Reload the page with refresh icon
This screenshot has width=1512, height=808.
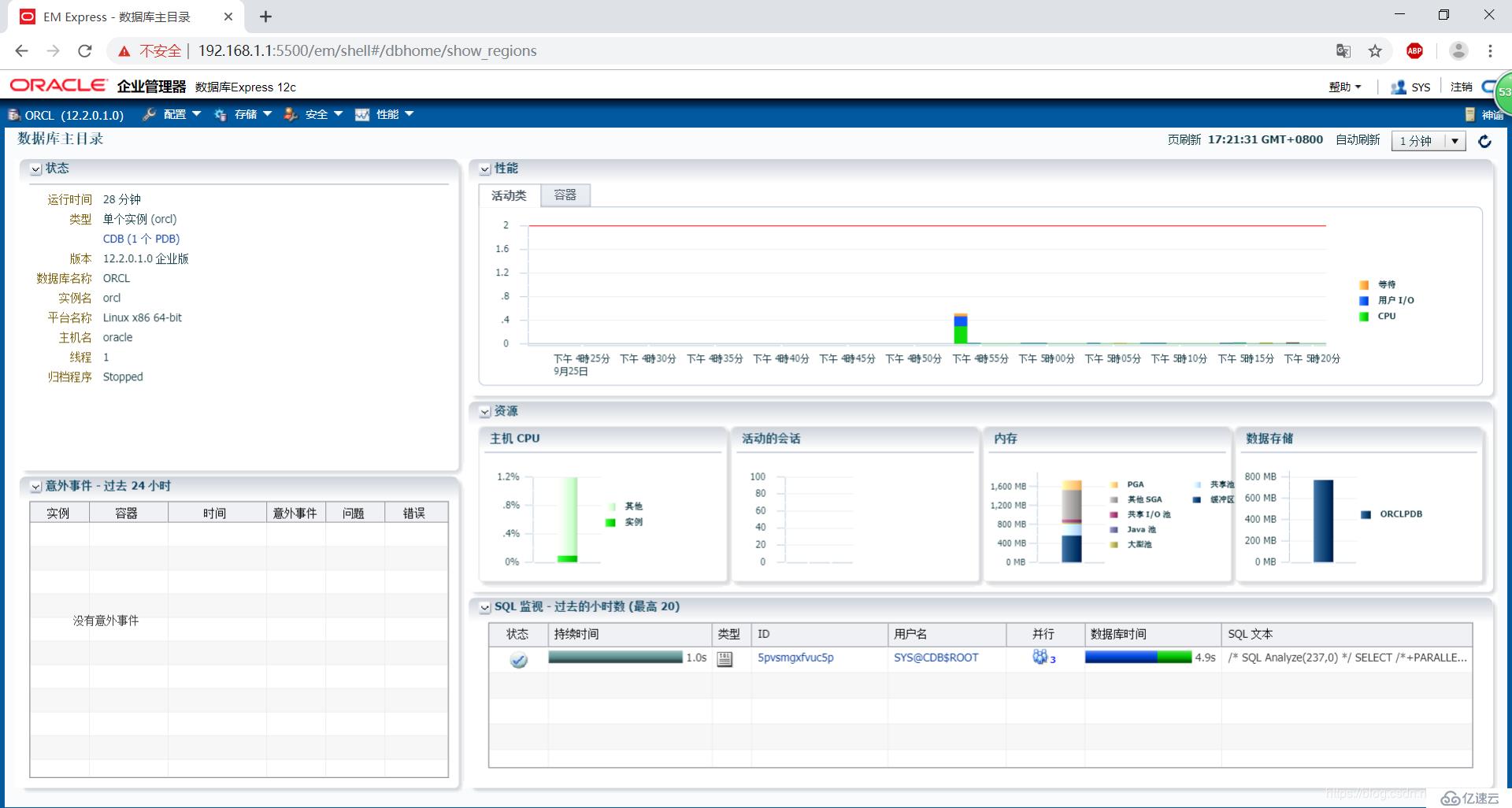[x=85, y=51]
